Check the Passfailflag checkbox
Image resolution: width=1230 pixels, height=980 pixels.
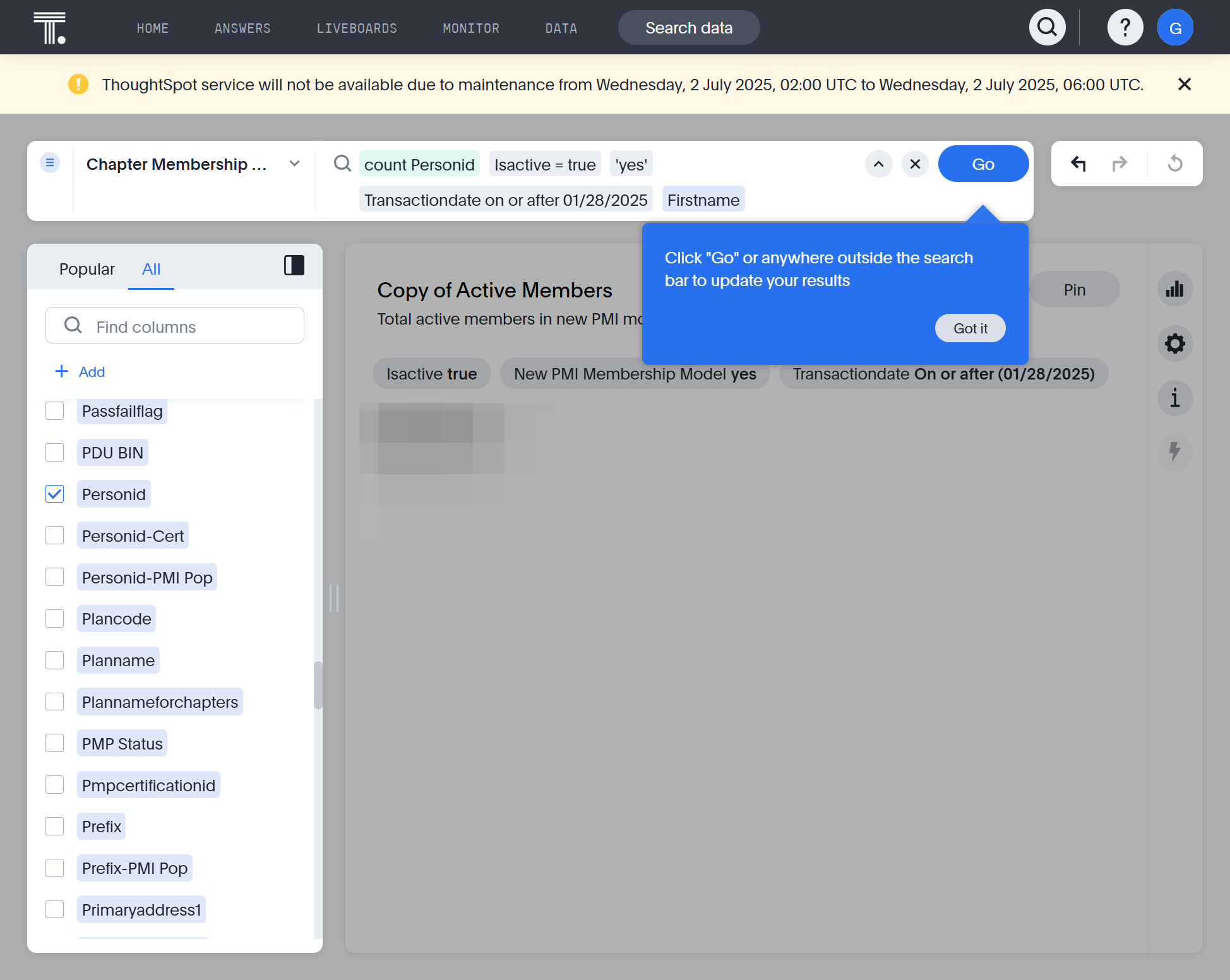[55, 411]
